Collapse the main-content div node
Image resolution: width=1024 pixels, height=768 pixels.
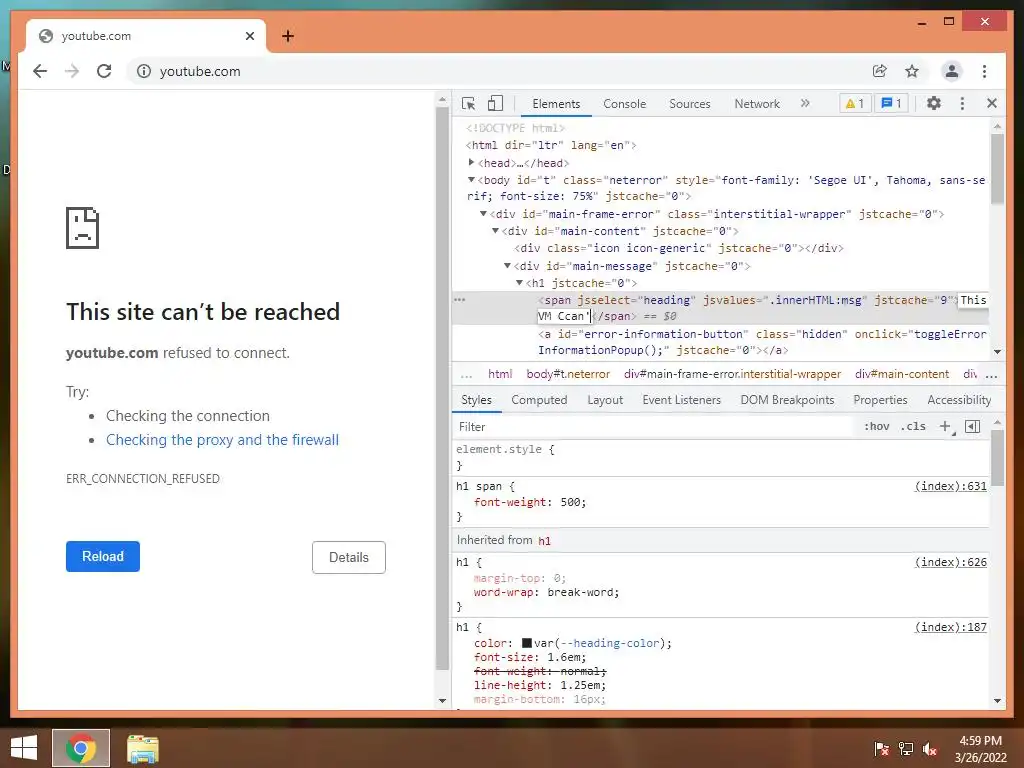(x=496, y=231)
